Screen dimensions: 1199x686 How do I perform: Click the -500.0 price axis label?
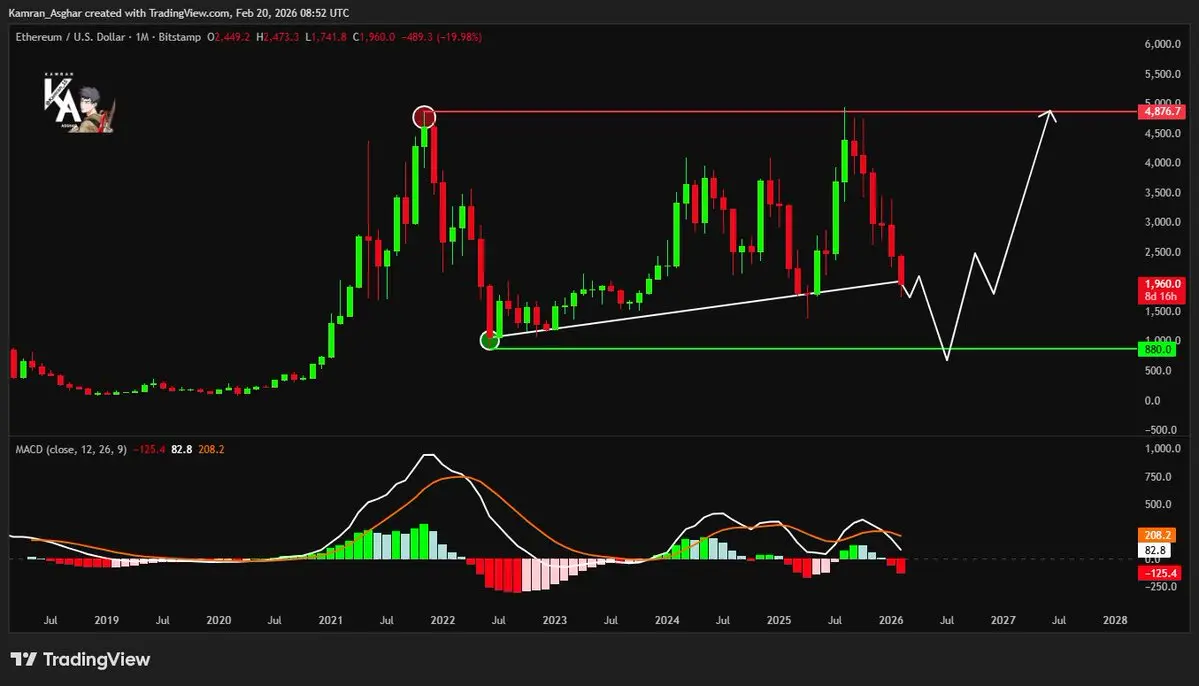pos(1162,430)
